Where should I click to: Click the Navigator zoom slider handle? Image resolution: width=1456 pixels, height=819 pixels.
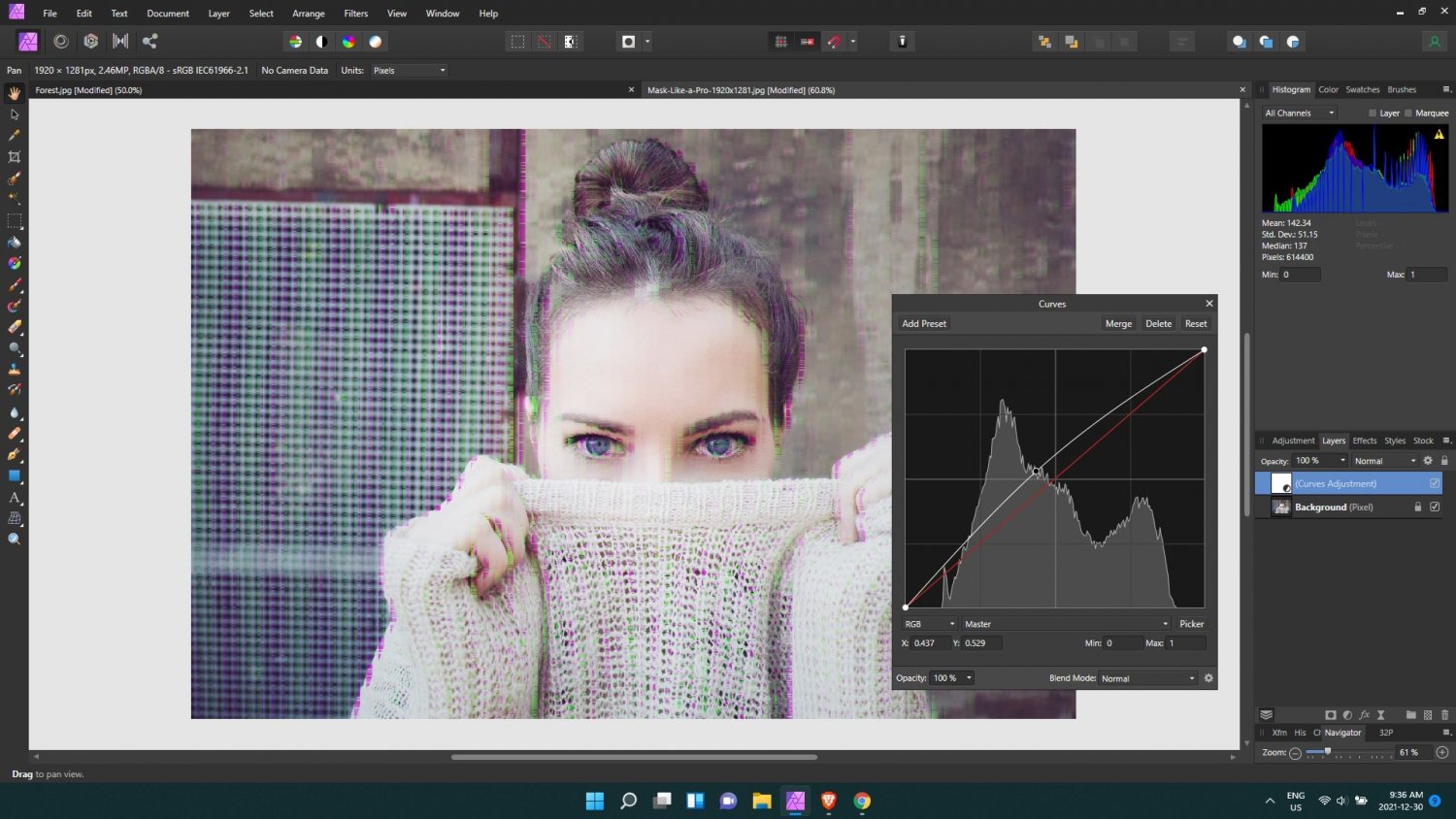tap(1327, 752)
